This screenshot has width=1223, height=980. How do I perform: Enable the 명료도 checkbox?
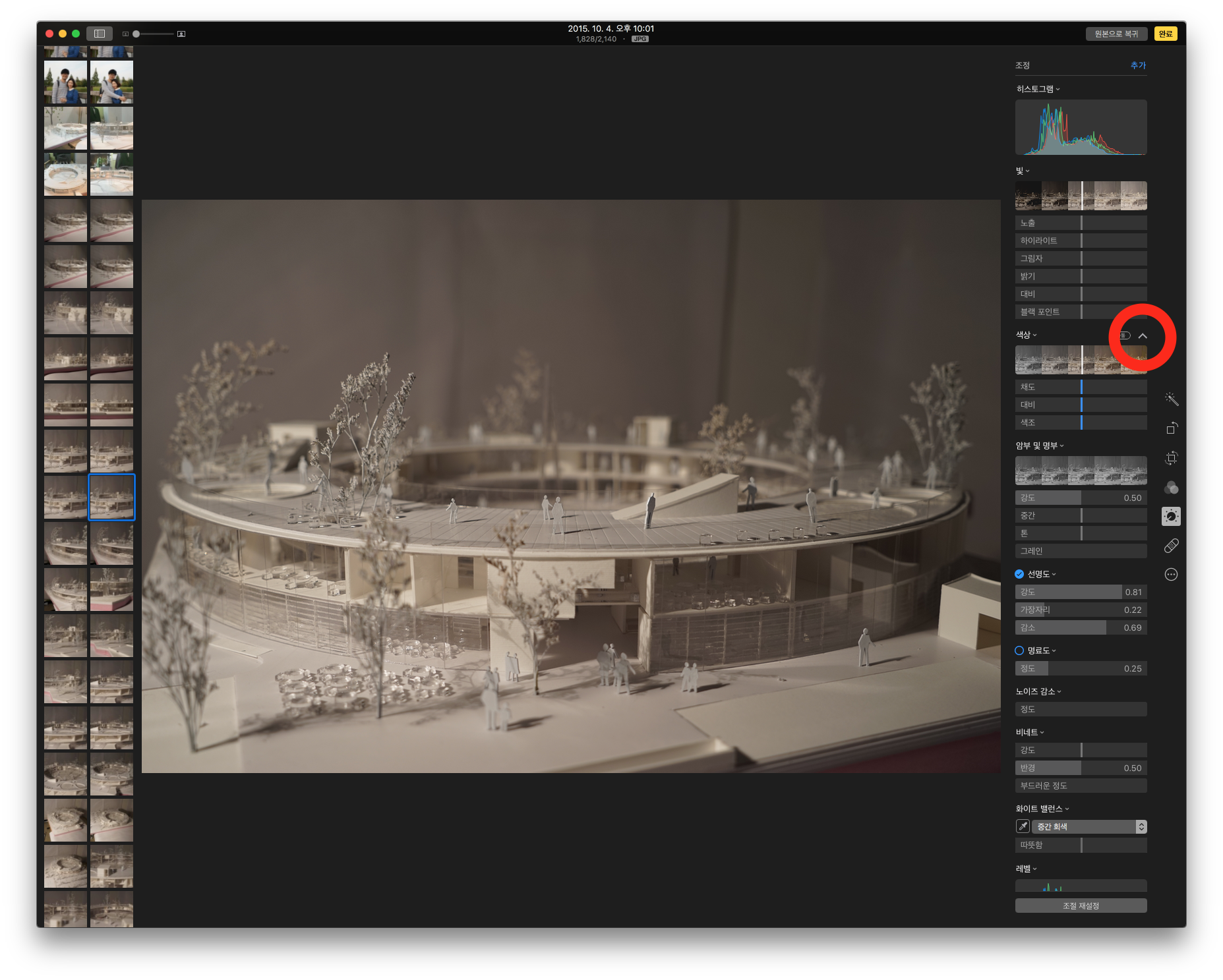(1019, 650)
